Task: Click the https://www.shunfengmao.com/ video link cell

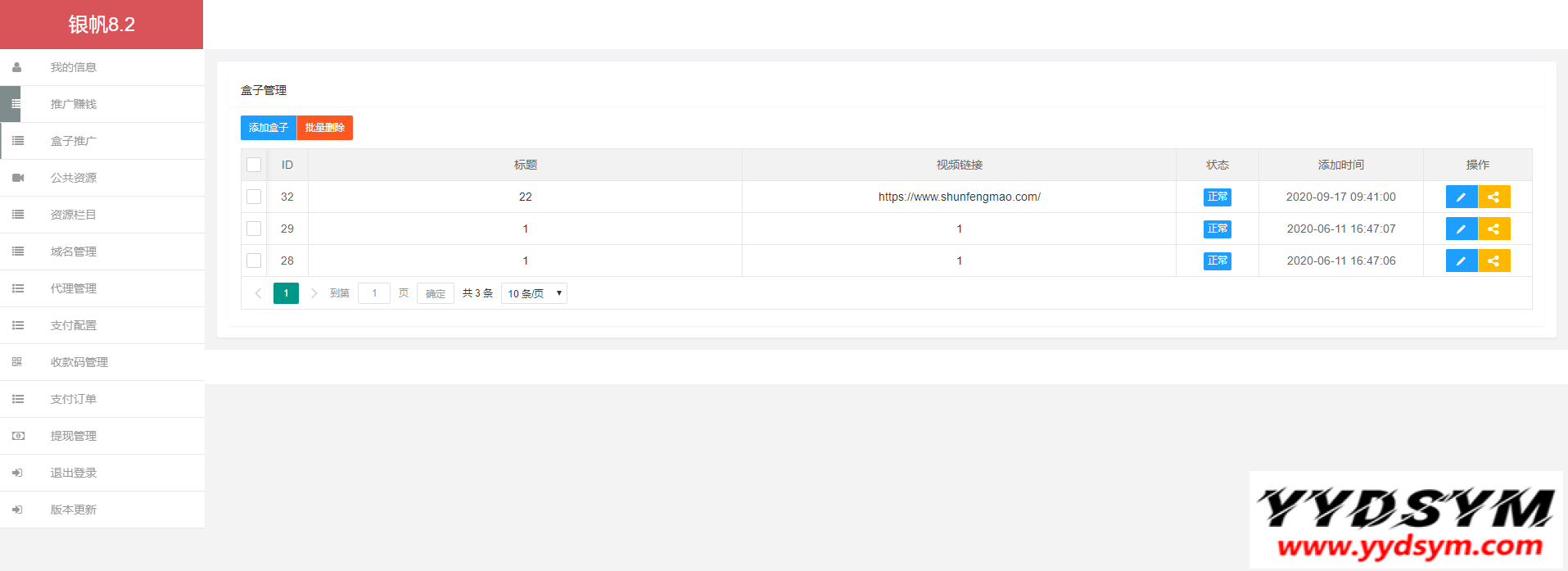Action: coord(959,197)
